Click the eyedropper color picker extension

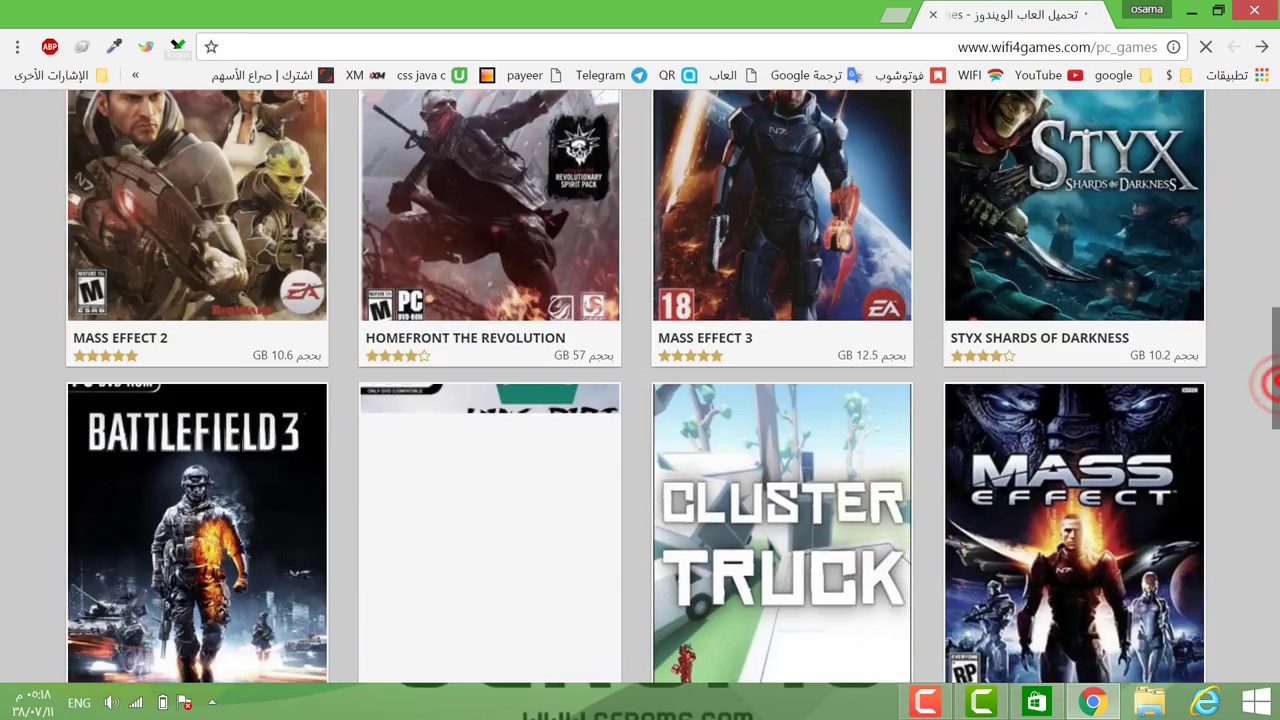point(114,47)
